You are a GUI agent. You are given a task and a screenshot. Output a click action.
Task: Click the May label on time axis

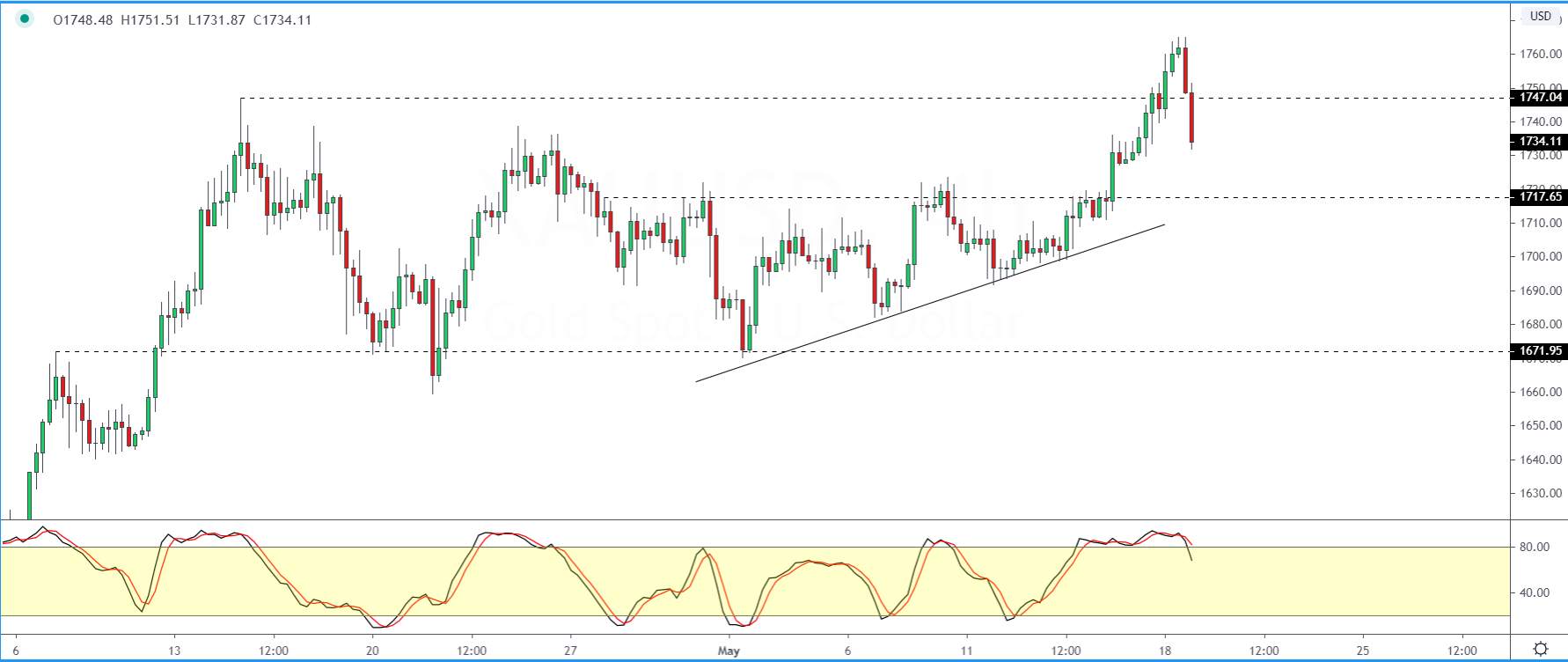pos(729,651)
